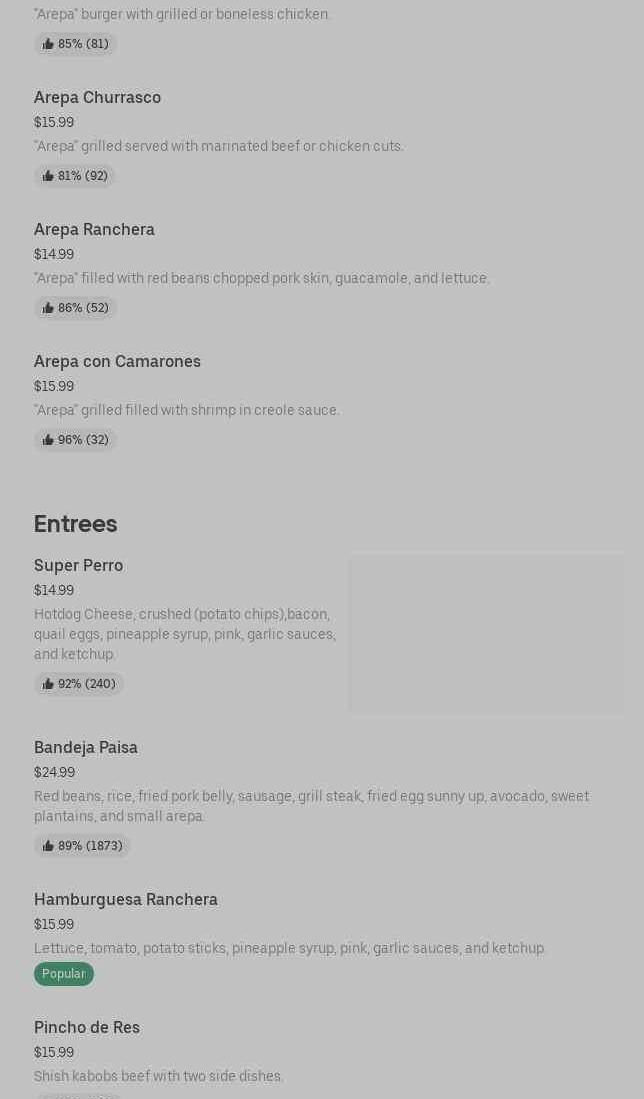Click the Entrees section heading
The height and width of the screenshot is (1099, 644).
coord(76,524)
